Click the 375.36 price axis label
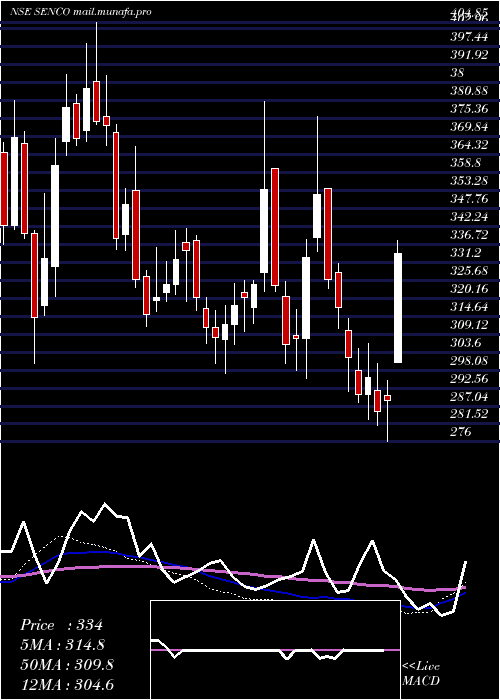This screenshot has width=500, height=700. pos(470,108)
